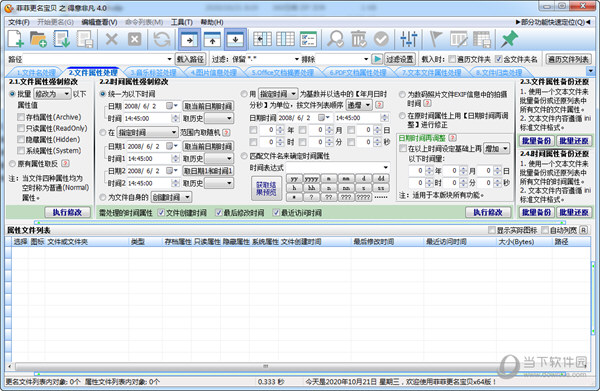Screen dimensions: 600x391
Task: Click the green checklist options icon
Action: click(308, 39)
